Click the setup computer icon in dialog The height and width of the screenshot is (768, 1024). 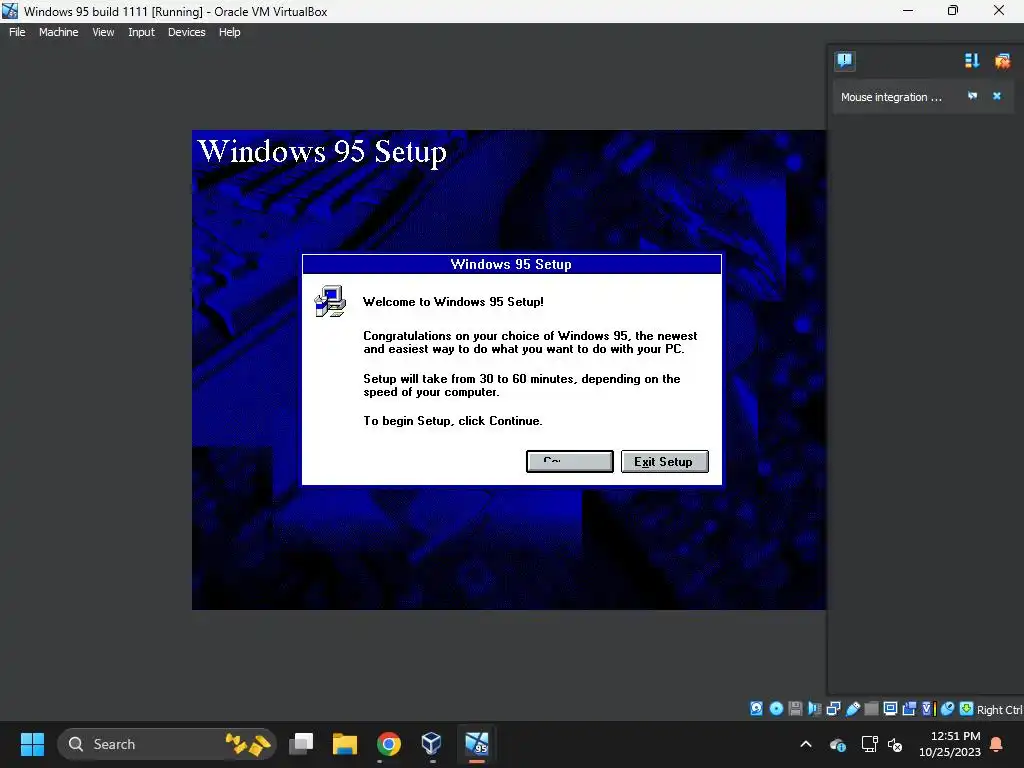[x=330, y=301]
